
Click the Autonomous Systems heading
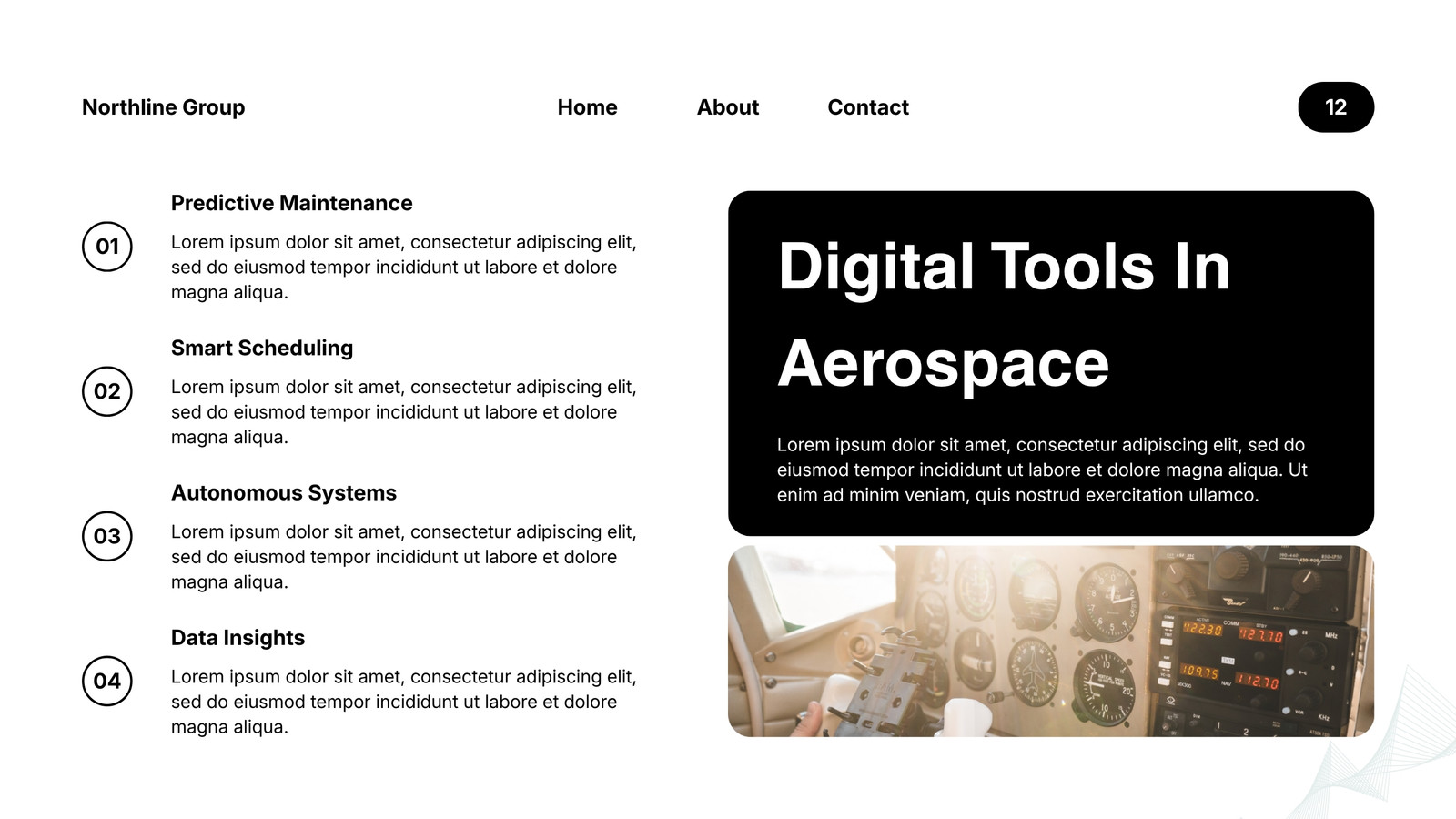(x=284, y=492)
